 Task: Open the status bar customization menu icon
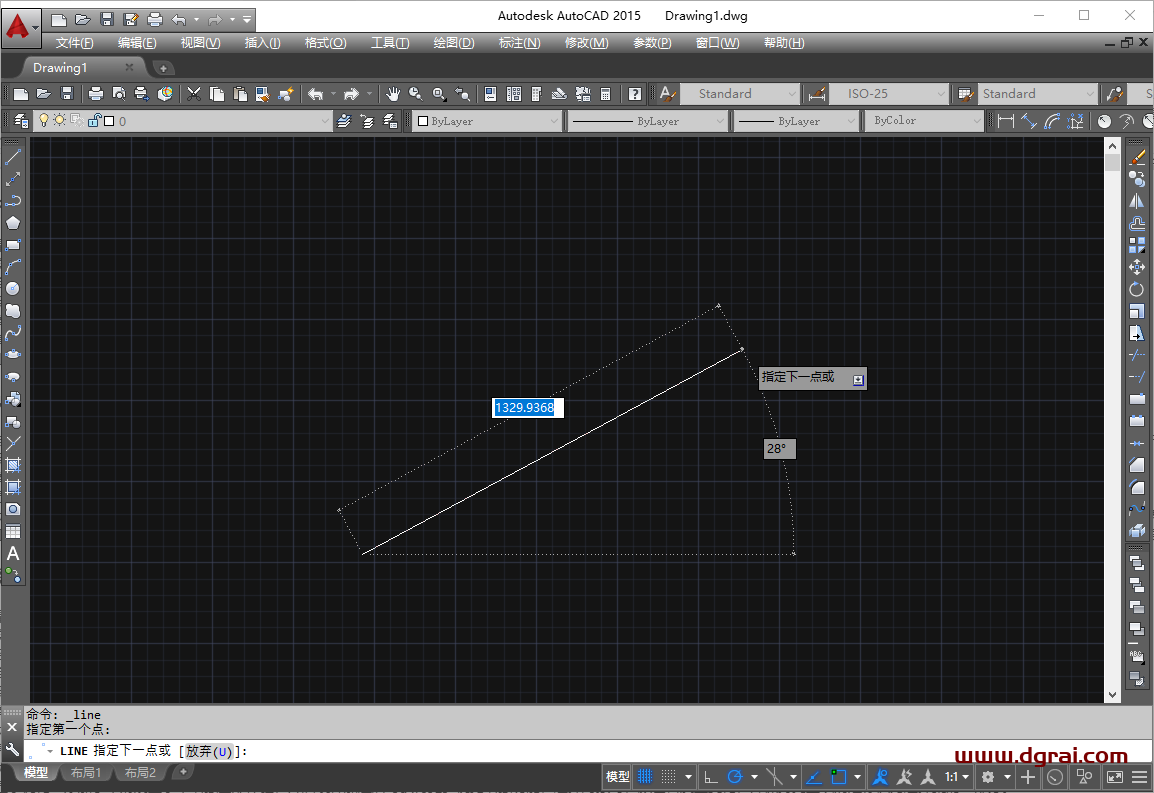tap(1139, 776)
